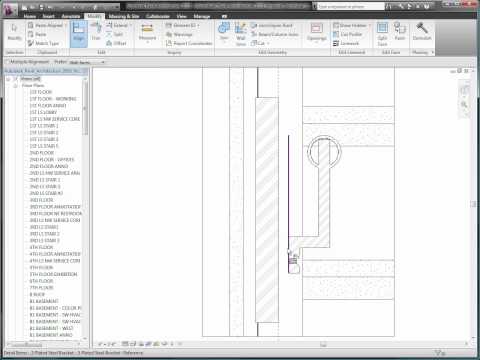Select 7TH FLOOR plan in browser
This screenshot has width=480, height=360.
pyautogui.click(x=41, y=288)
